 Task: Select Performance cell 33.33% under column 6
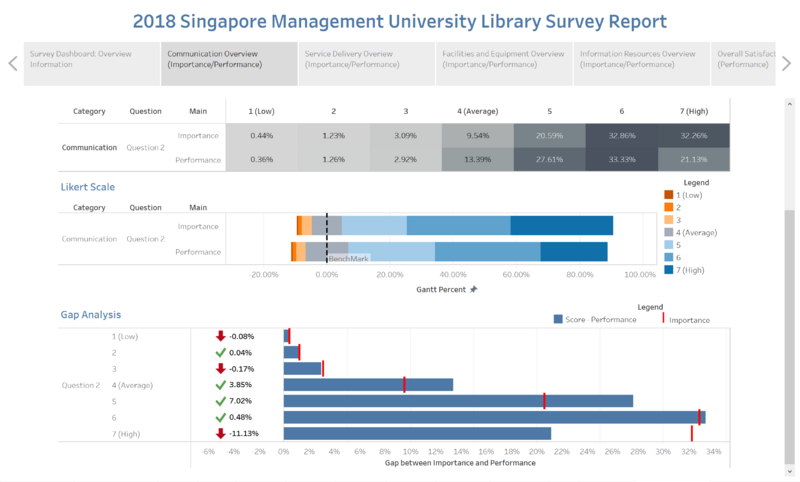click(x=621, y=159)
